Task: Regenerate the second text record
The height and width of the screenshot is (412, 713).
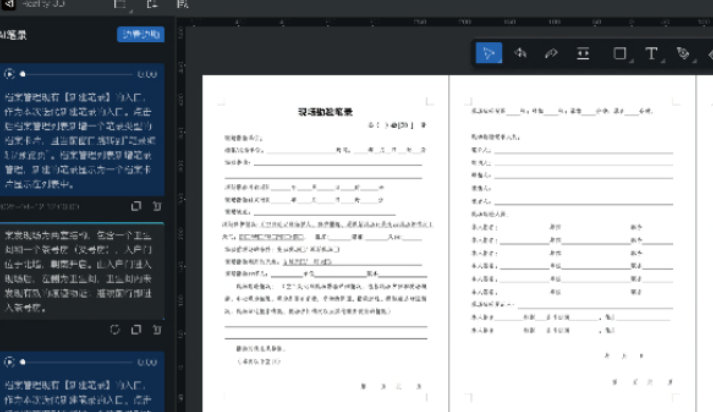Action: point(116,328)
